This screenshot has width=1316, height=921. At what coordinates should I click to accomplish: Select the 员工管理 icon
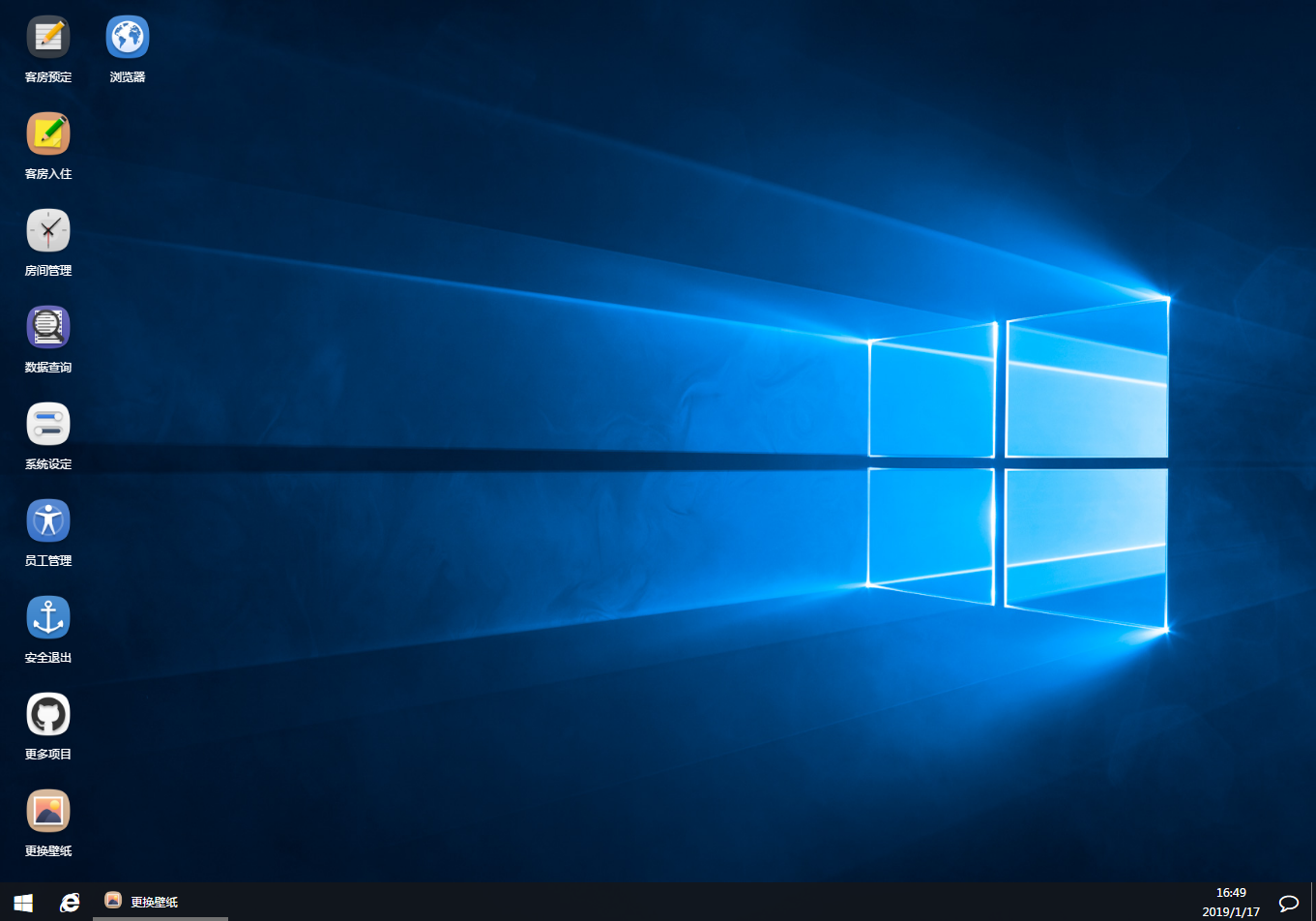click(x=48, y=520)
